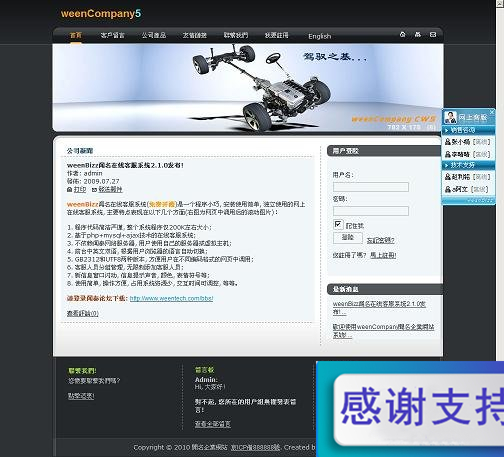Open the sitemap icon in navigation bar
The image size is (504, 457).
click(418, 34)
